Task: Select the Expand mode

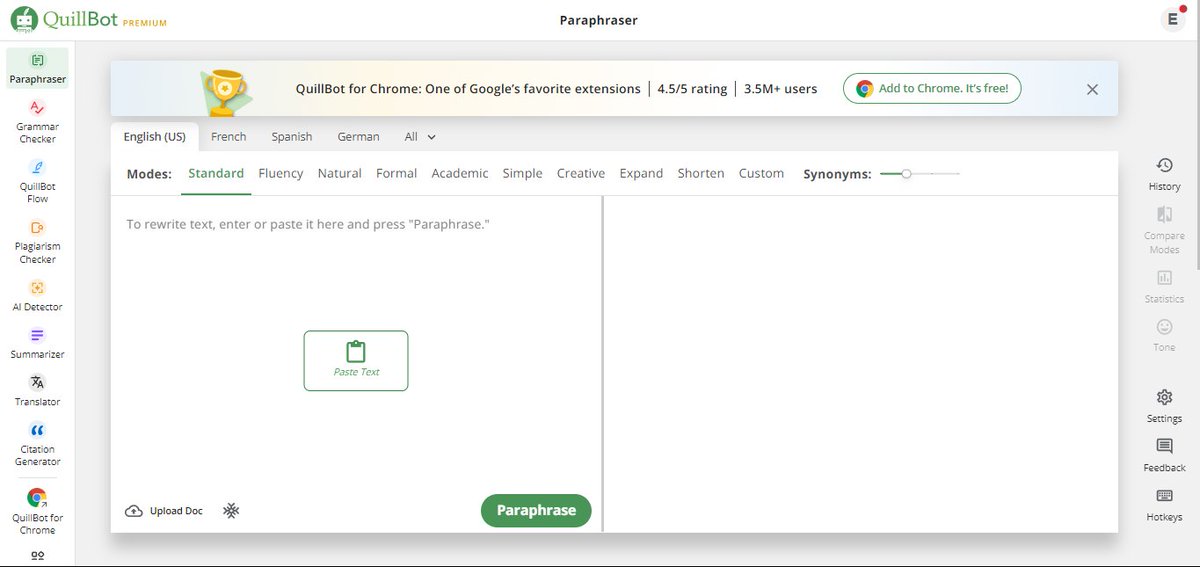Action: coord(641,173)
